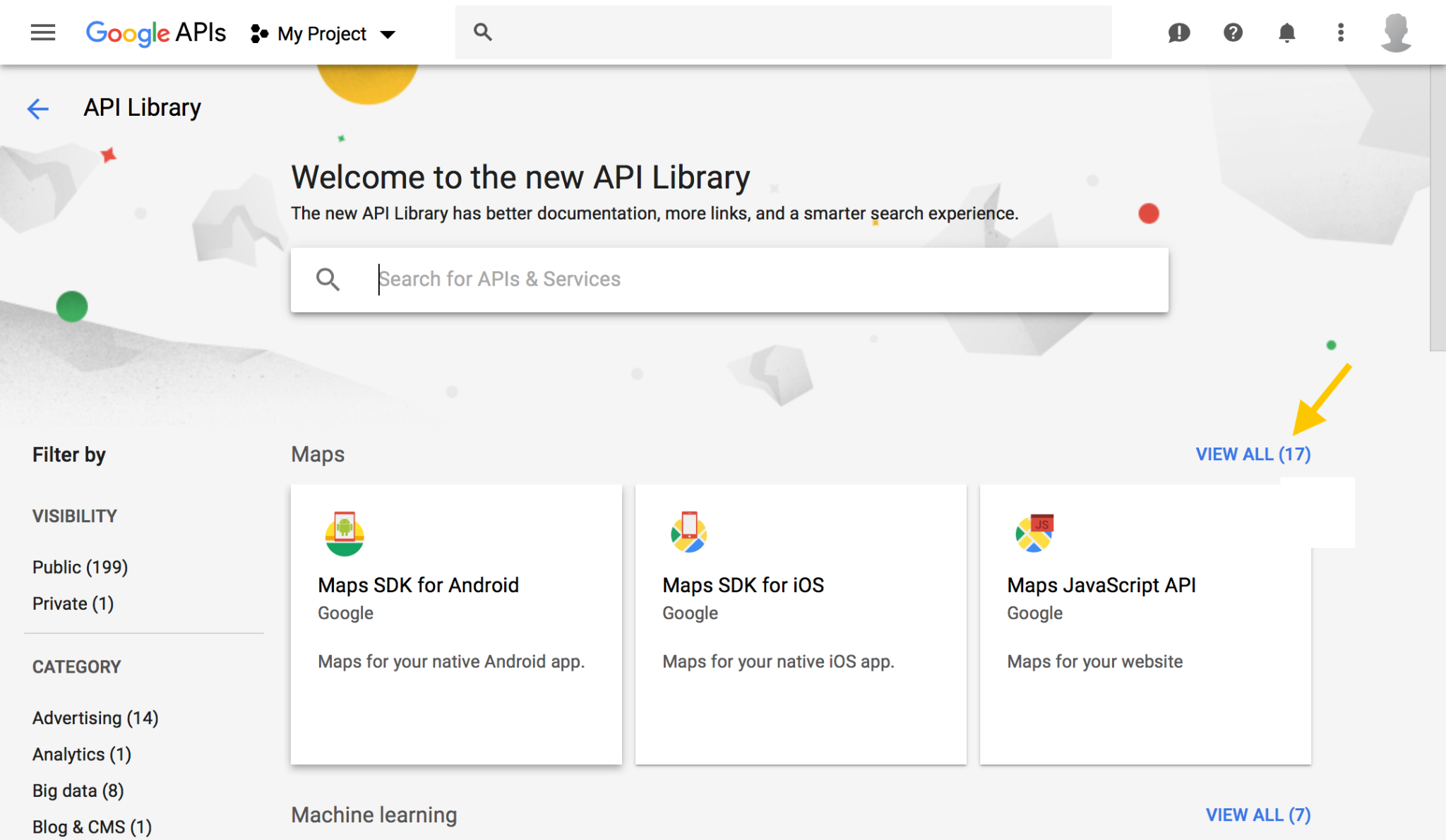Click the 'Machine learning' section heading
Image resolution: width=1446 pixels, height=840 pixels.
click(x=374, y=815)
